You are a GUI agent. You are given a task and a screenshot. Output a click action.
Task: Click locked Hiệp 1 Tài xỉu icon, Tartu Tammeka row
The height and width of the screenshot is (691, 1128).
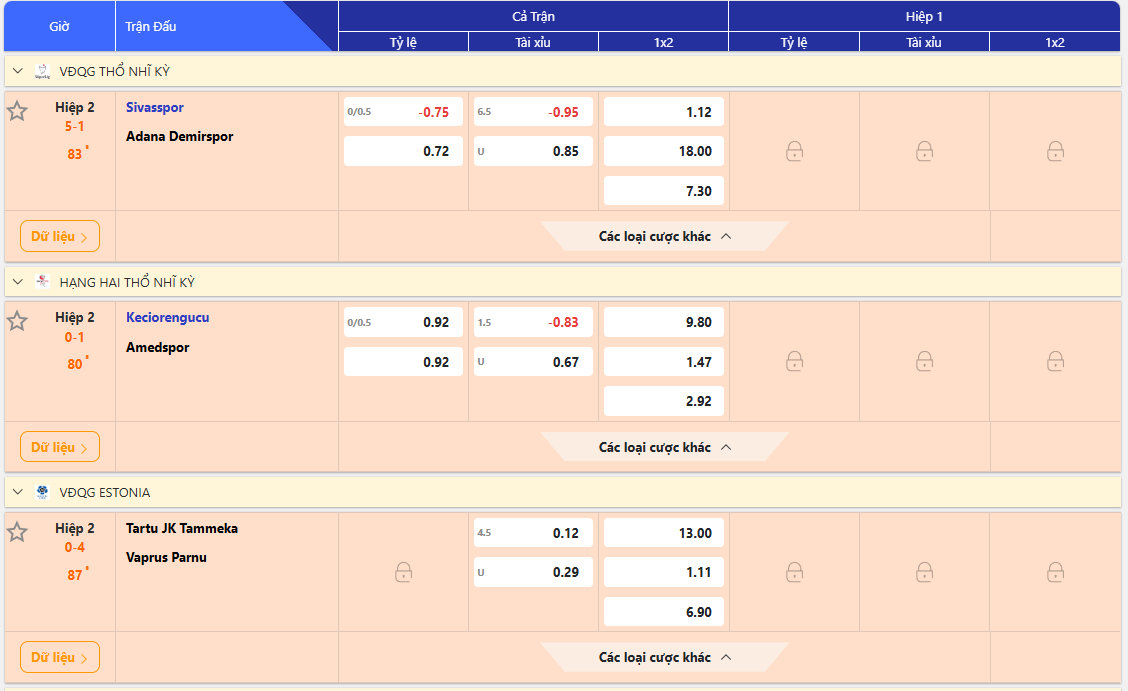point(924,572)
